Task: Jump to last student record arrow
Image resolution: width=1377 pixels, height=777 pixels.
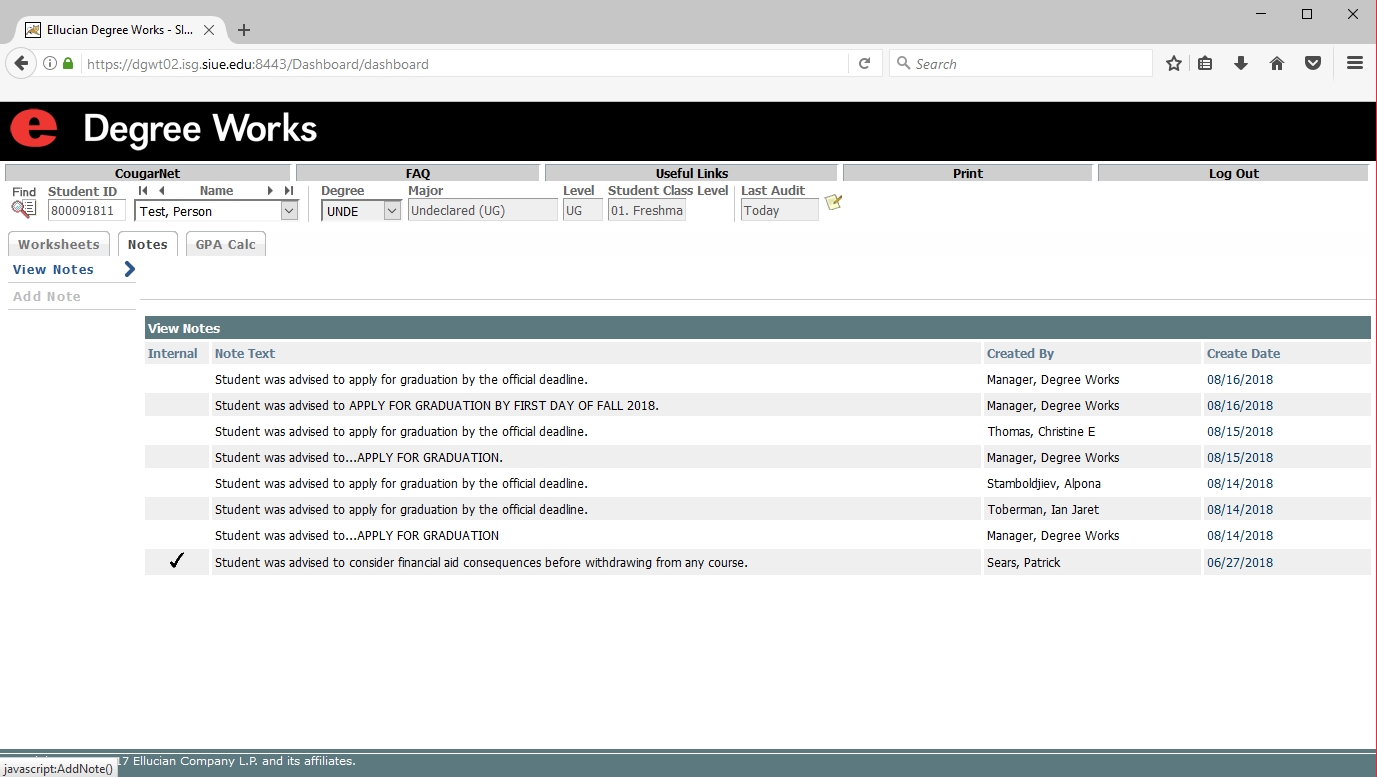Action: (x=289, y=191)
